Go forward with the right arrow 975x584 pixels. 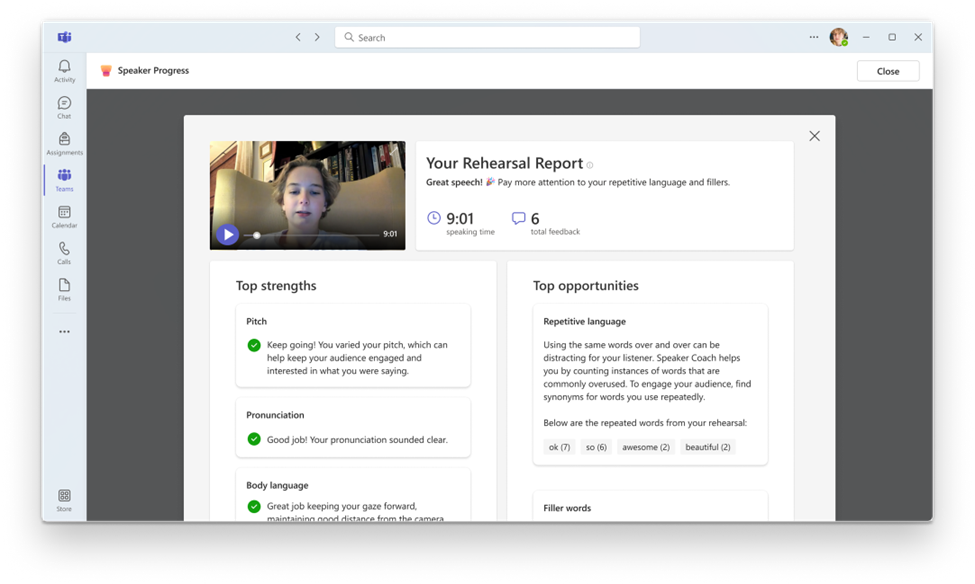317,37
